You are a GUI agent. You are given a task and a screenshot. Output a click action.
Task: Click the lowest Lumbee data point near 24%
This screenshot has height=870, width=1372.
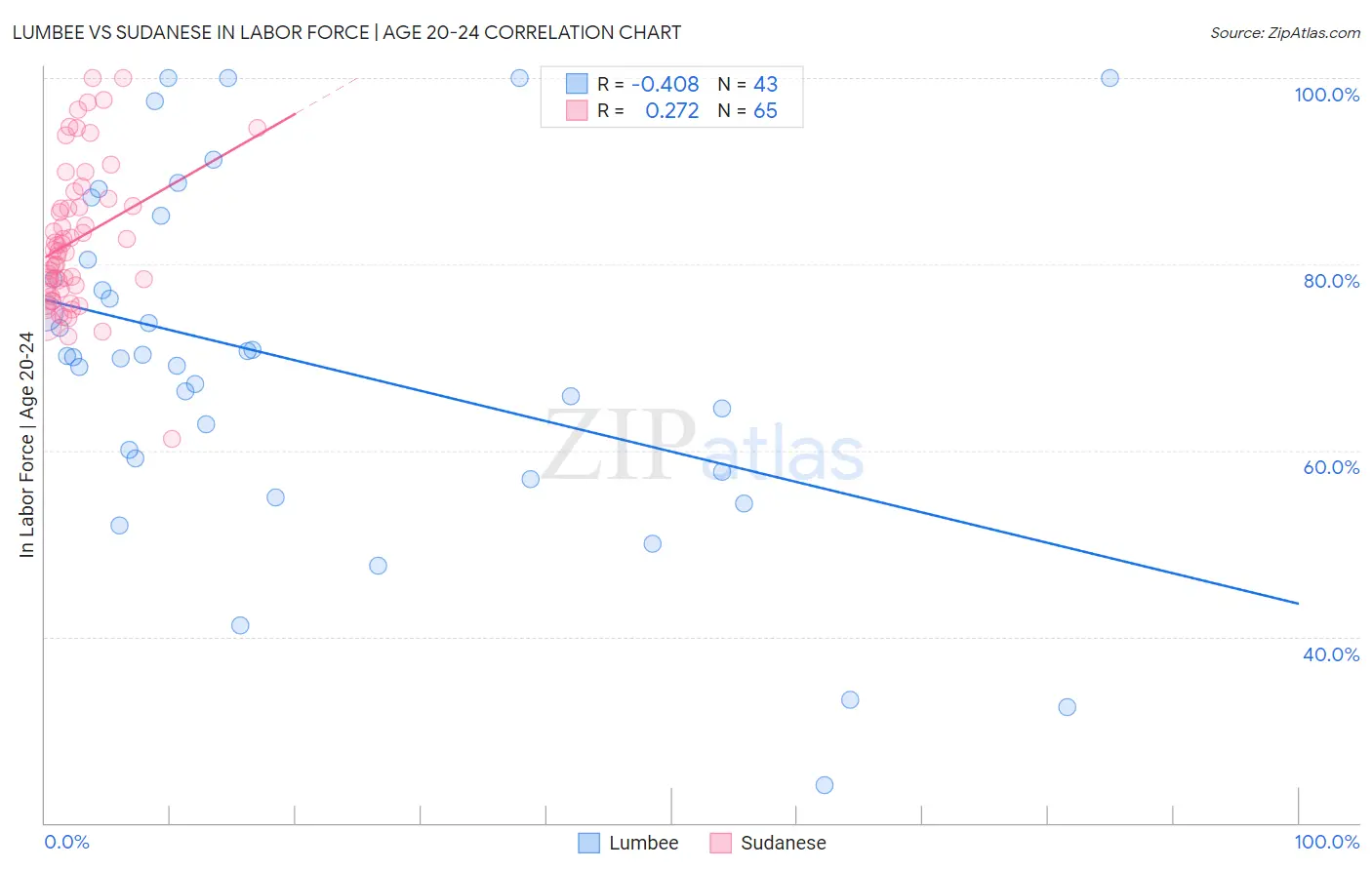pyautogui.click(x=825, y=785)
